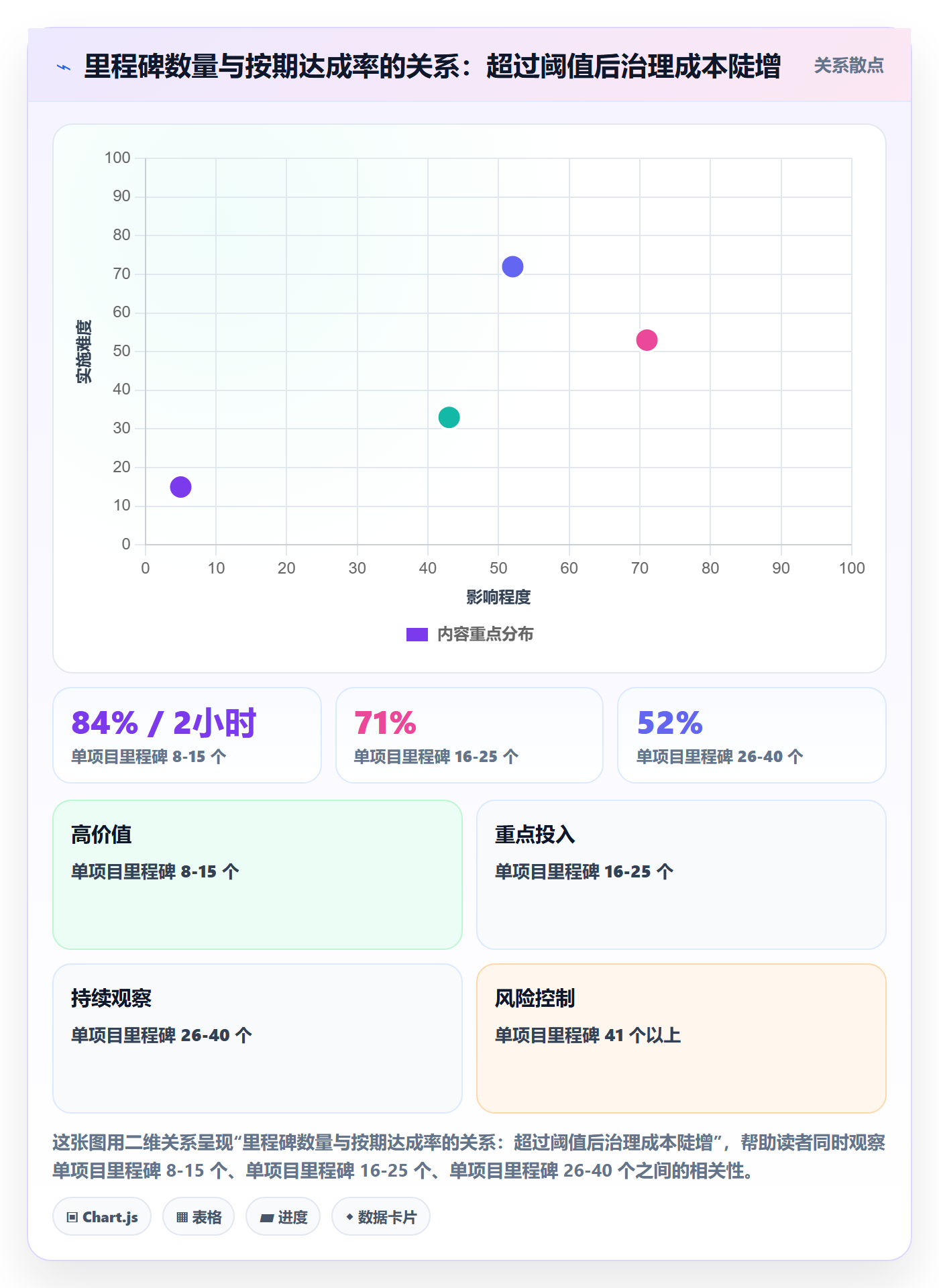This screenshot has height=1288, width=939.
Task: Click the 71% stat value
Action: coord(385,723)
